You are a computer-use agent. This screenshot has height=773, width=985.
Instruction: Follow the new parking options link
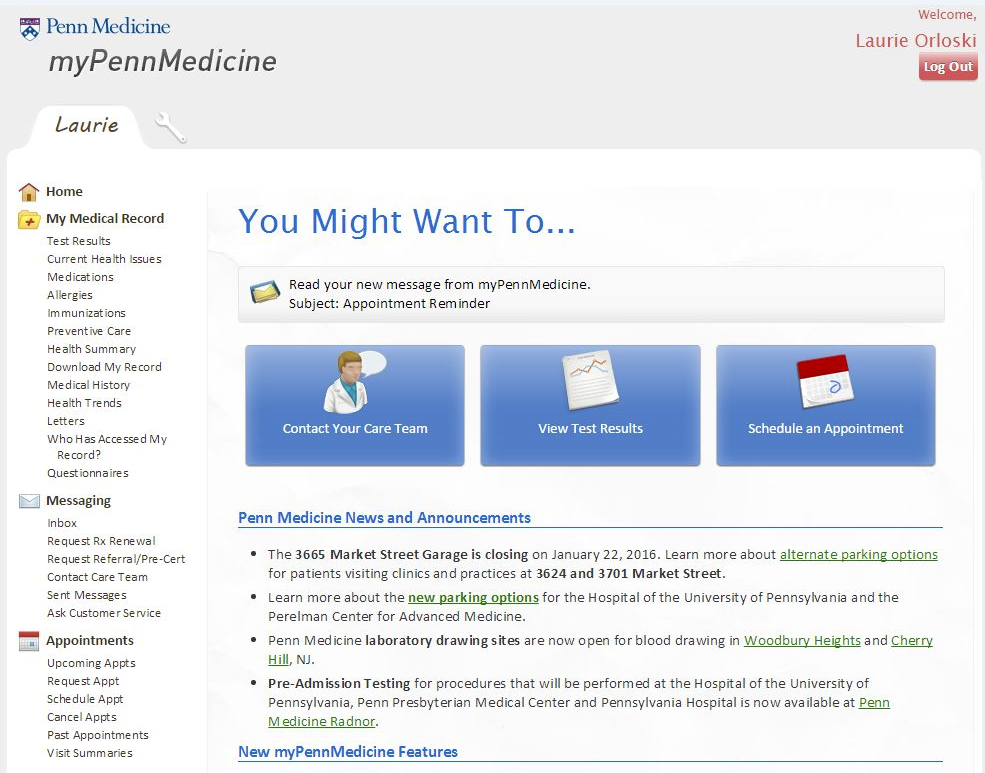(473, 598)
